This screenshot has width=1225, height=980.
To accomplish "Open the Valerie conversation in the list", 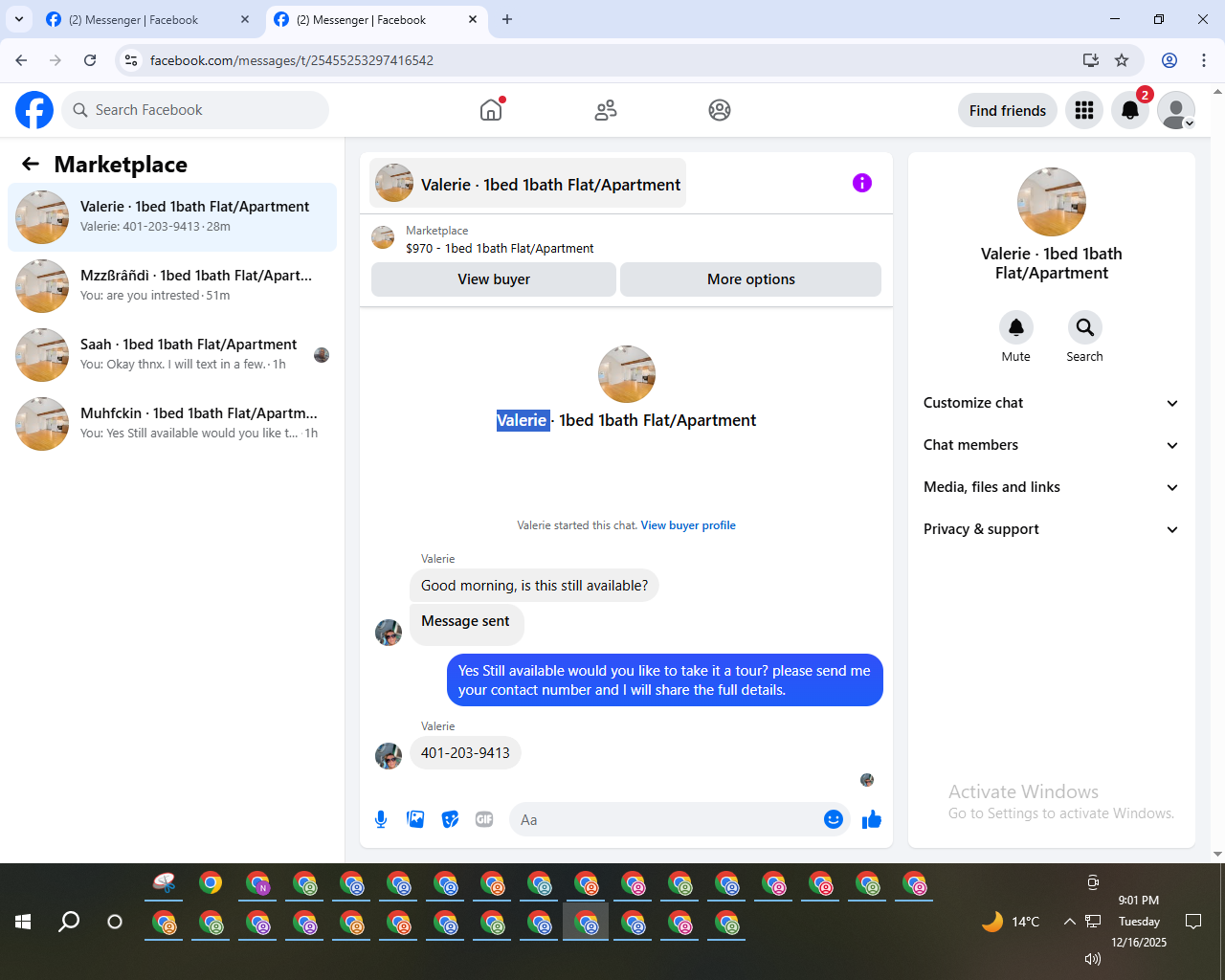I will pos(172,217).
